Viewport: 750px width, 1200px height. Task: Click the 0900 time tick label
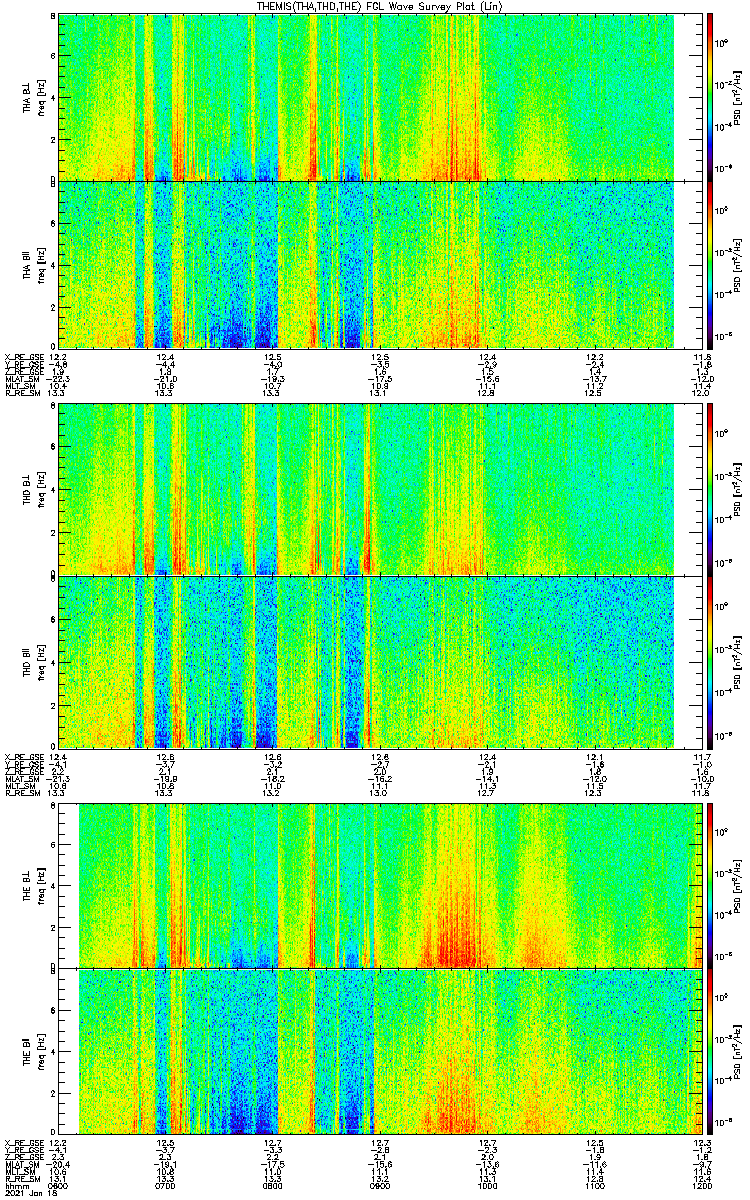(380, 1185)
